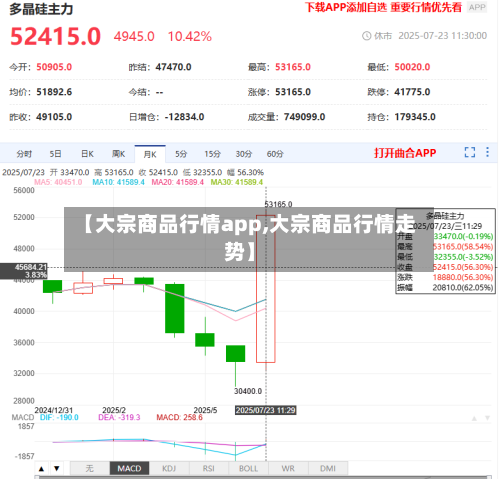Click the DIF: -190.0 label

tap(59, 417)
